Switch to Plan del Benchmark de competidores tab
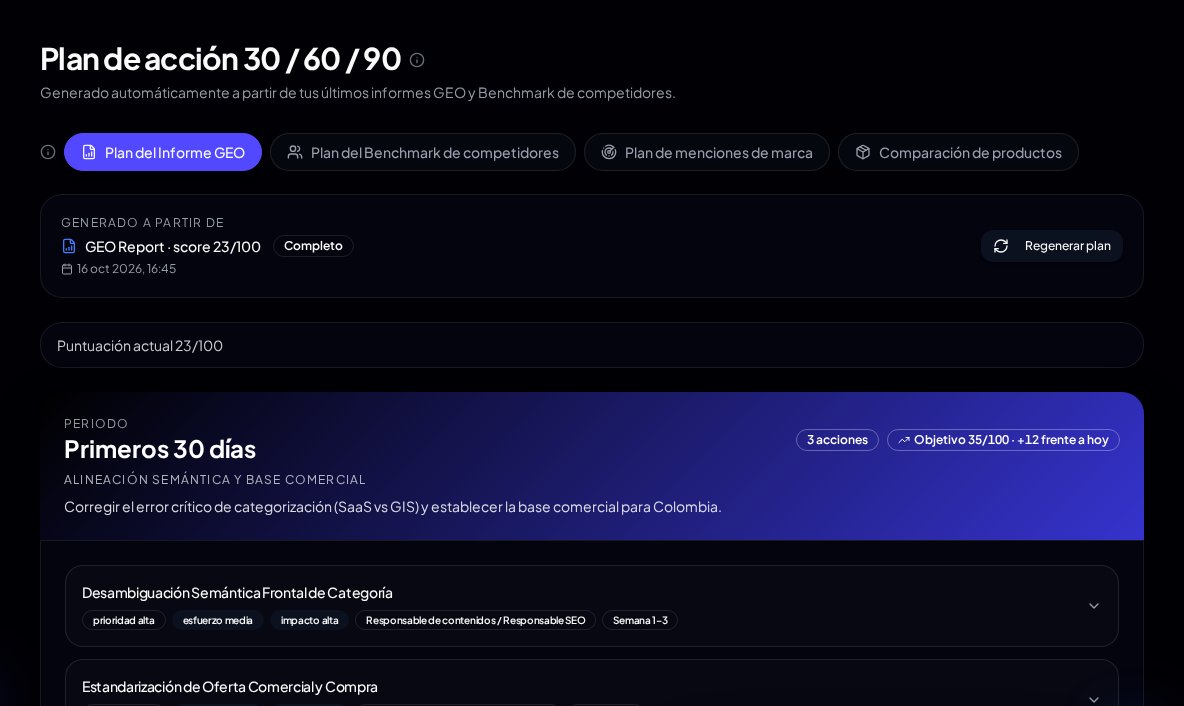Screen dimensions: 1184x706 point(423,153)
